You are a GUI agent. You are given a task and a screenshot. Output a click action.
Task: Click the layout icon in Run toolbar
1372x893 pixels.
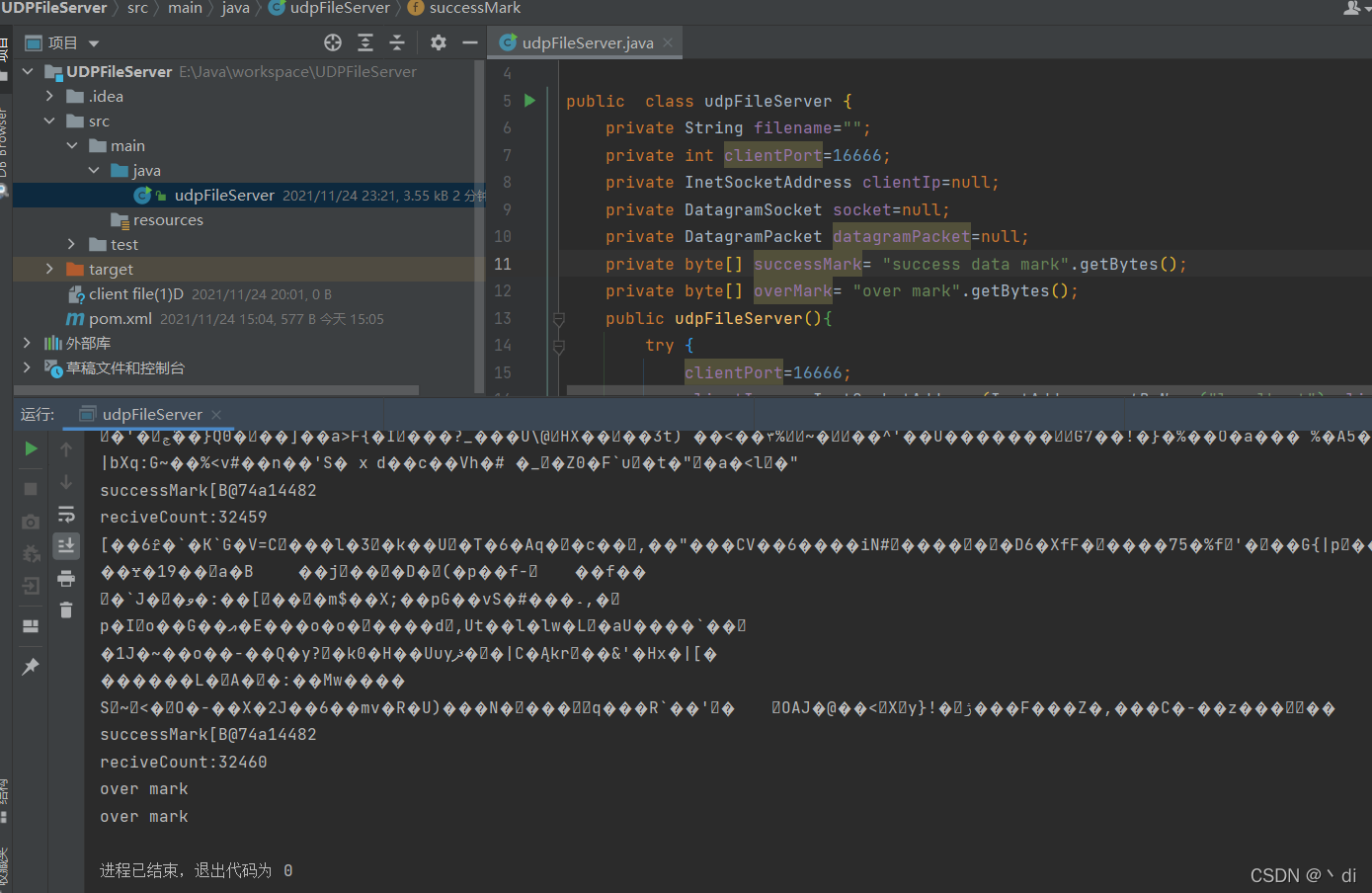coord(31,626)
